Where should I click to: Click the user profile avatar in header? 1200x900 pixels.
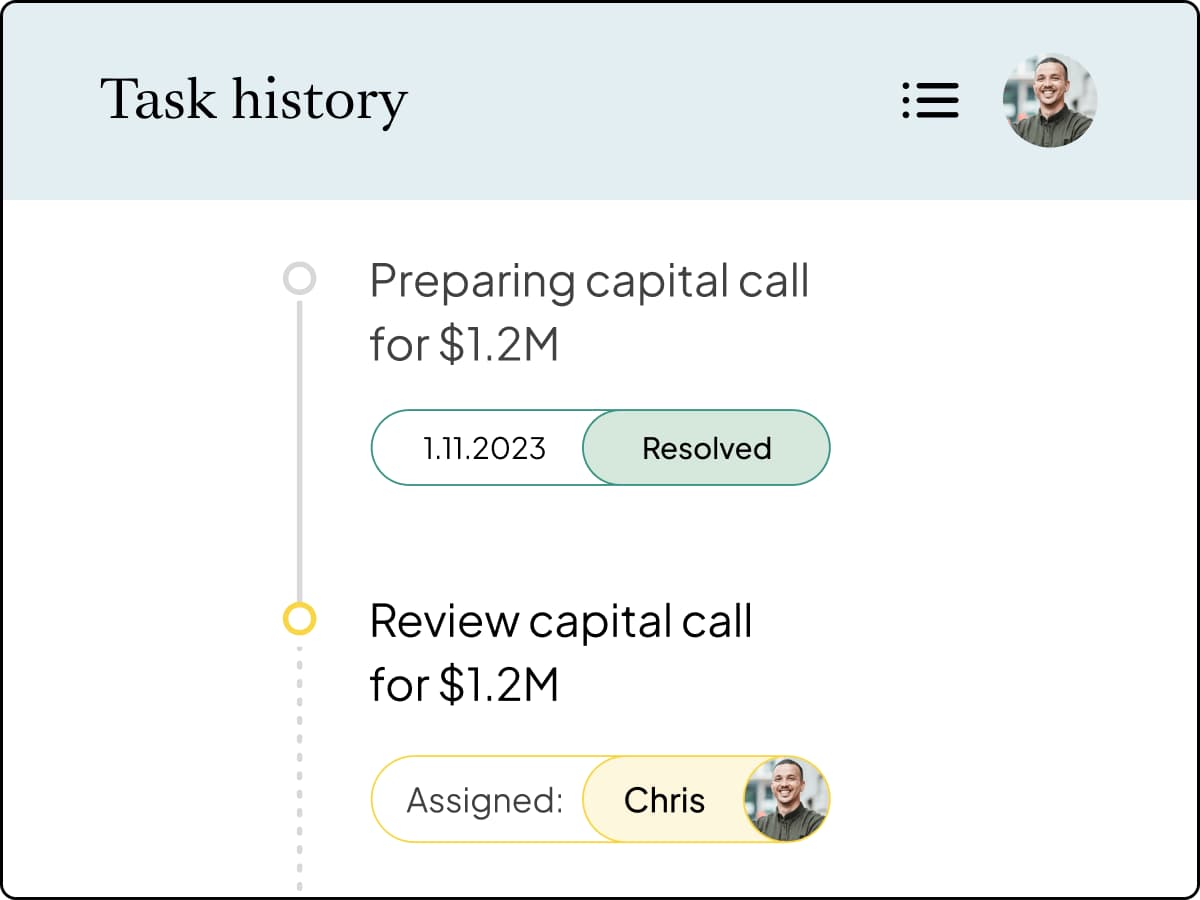1050,100
